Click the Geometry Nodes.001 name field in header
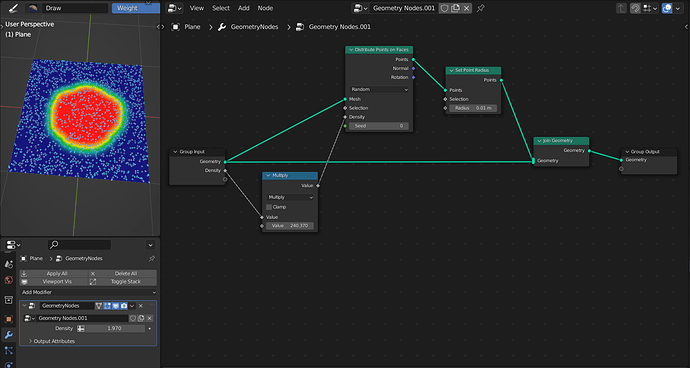 click(404, 8)
